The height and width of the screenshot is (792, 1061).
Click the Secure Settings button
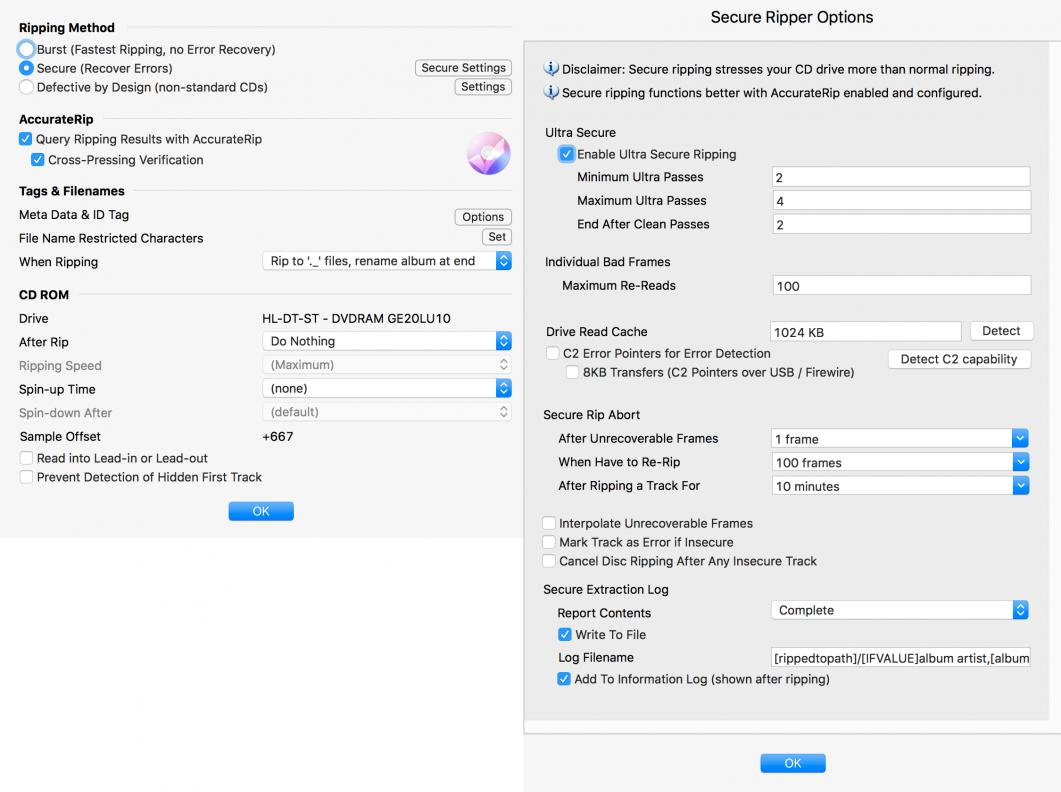(x=463, y=68)
